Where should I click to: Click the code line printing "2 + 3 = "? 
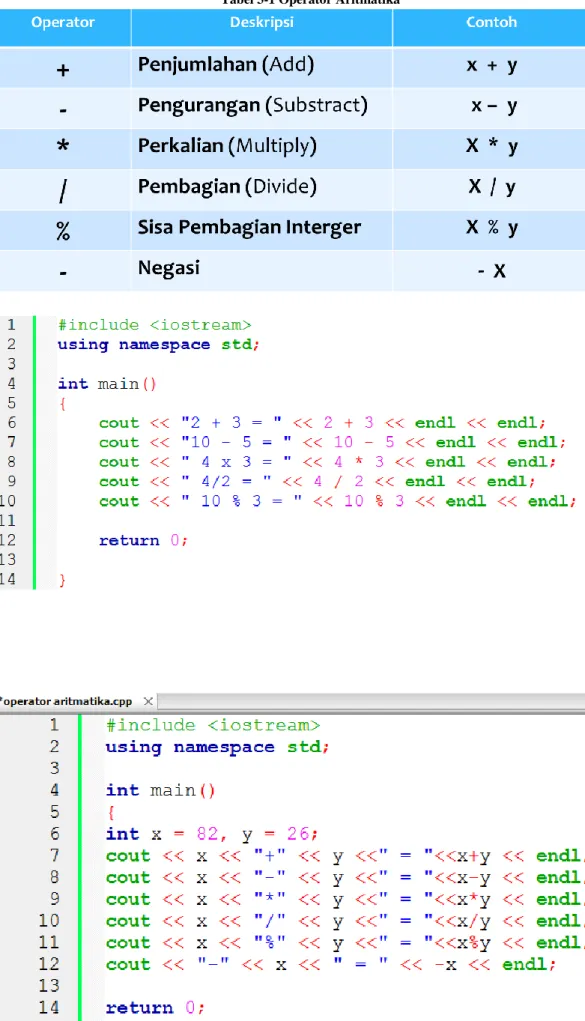click(x=322, y=423)
